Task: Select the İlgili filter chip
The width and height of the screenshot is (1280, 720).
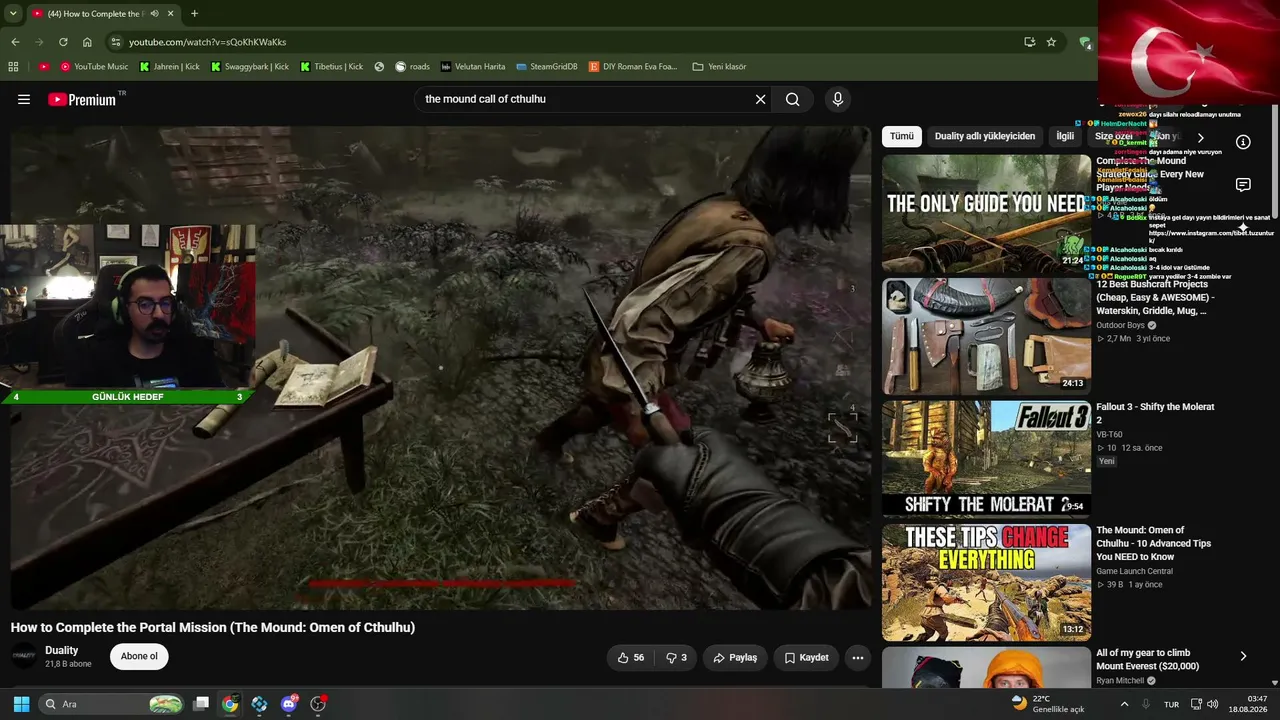Action: tap(1065, 136)
